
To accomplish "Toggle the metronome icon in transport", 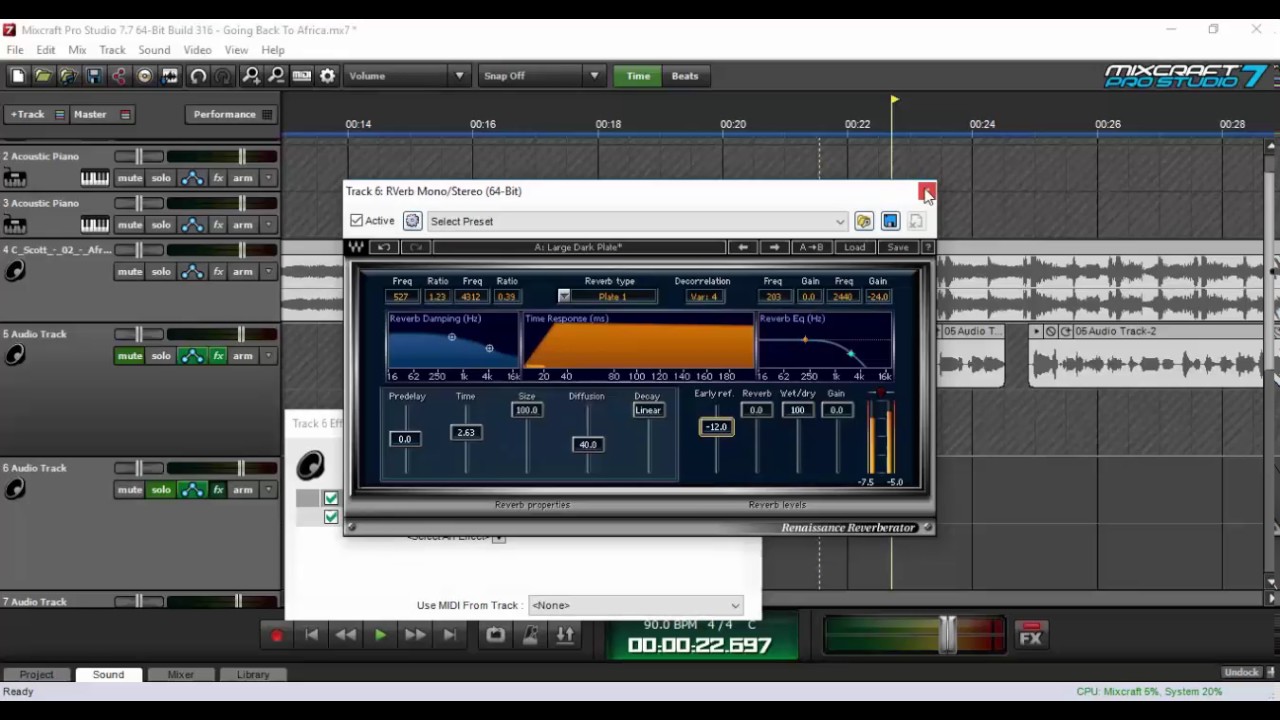I will point(531,635).
